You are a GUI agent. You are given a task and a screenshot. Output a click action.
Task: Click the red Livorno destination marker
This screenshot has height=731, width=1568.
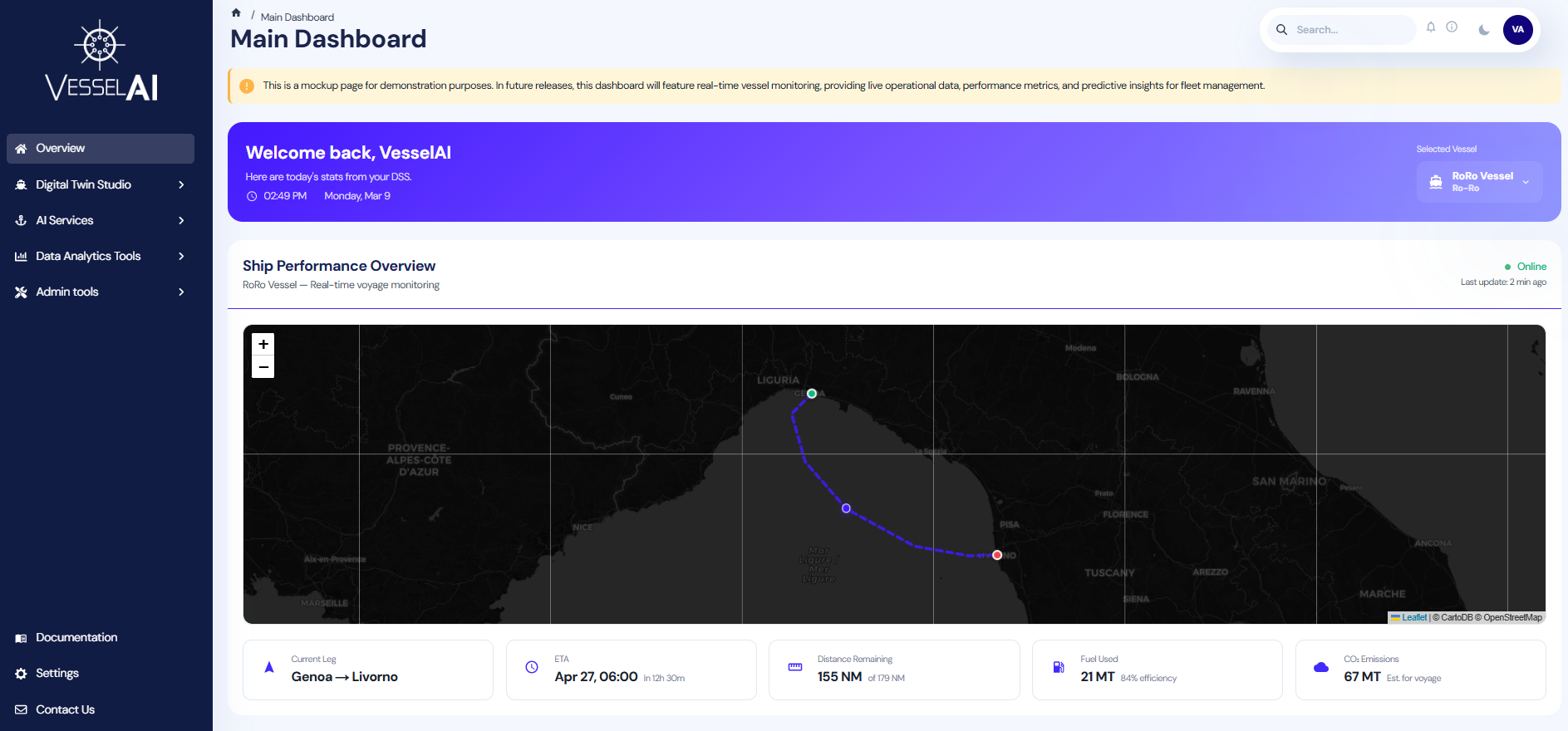click(x=997, y=555)
